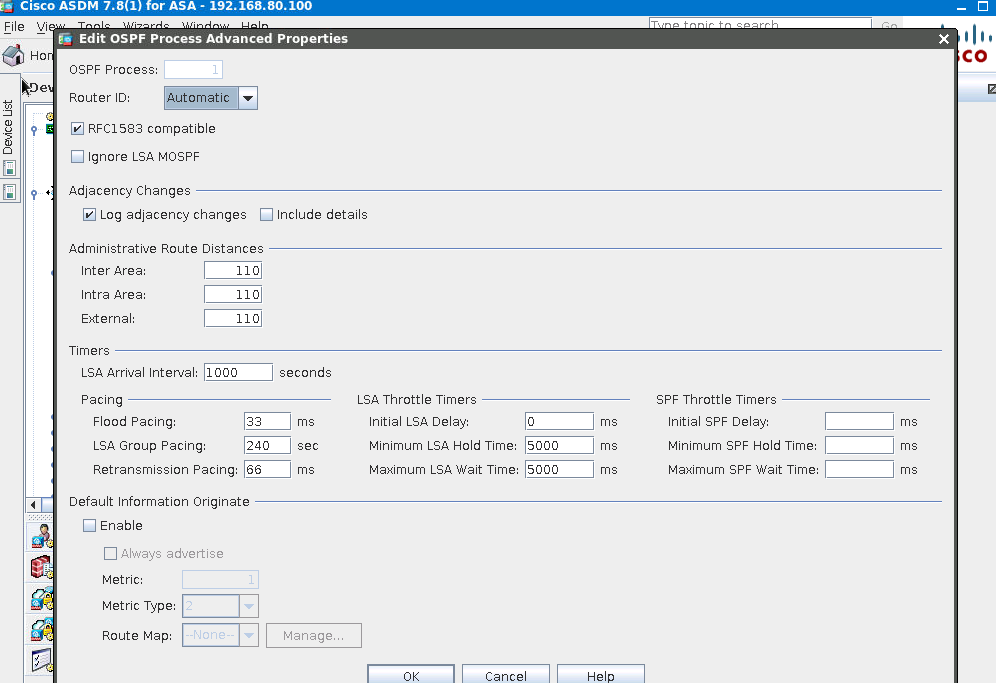Viewport: 996px width, 683px height.
Task: Click the dialog title bar icon
Action: 65,39
